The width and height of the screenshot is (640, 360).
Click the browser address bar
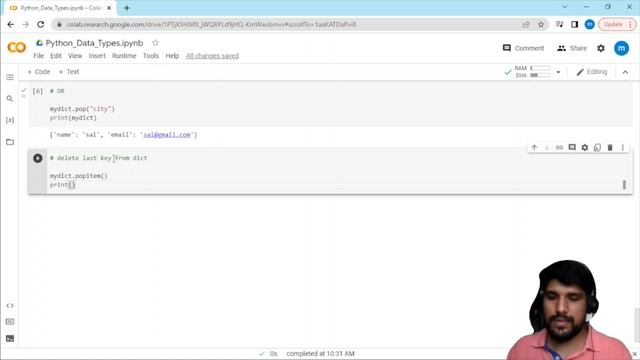tap(286, 24)
